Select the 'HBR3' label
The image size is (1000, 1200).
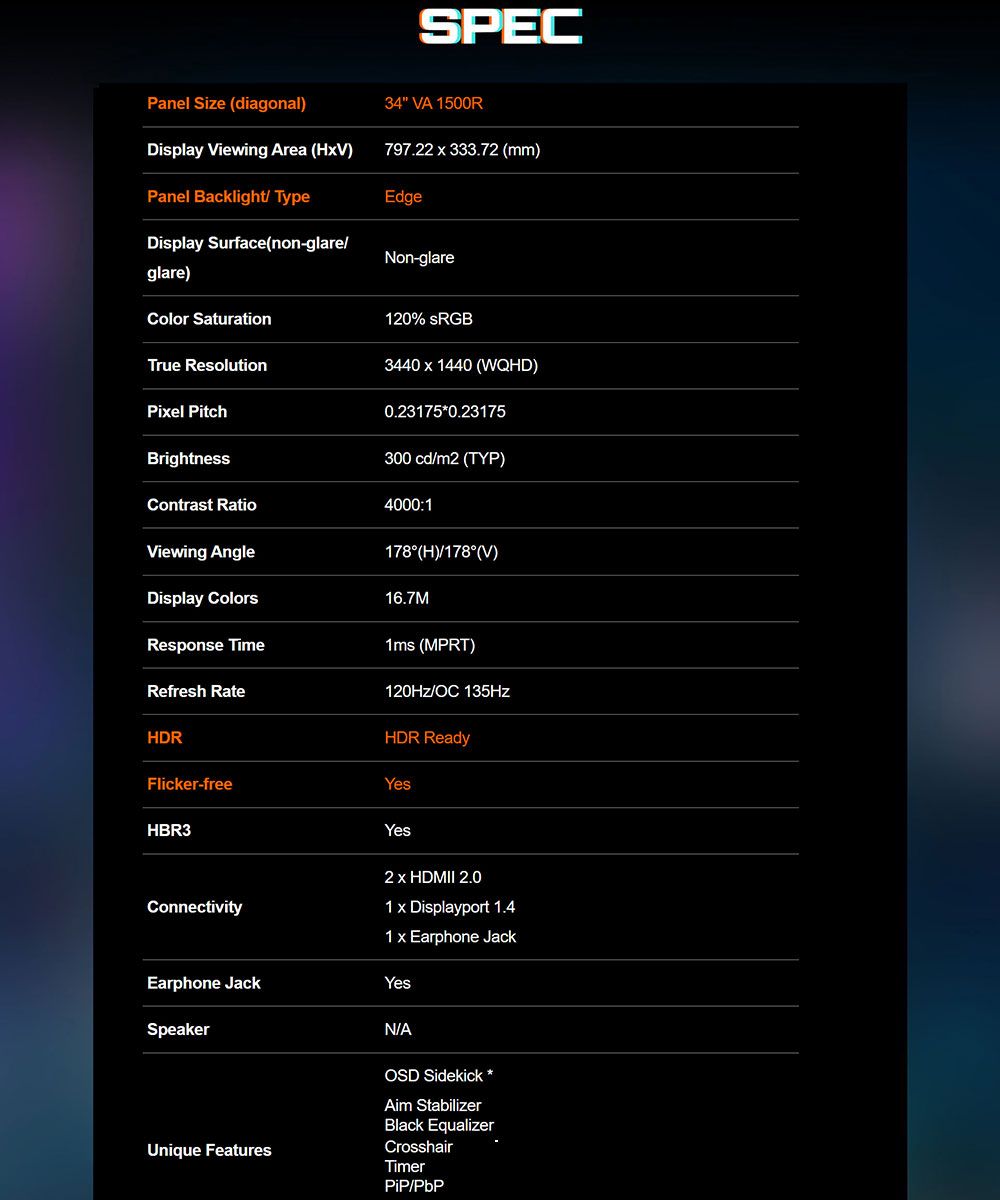click(169, 831)
